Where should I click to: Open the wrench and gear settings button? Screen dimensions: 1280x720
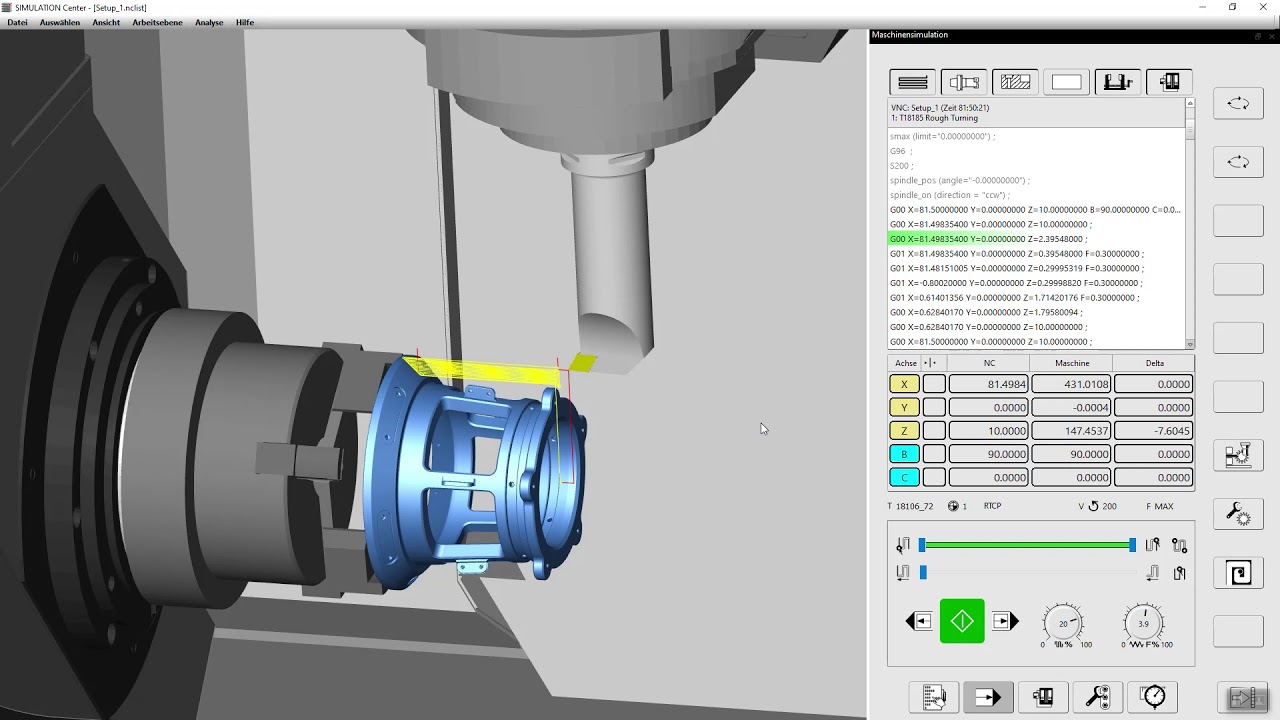pos(1238,514)
